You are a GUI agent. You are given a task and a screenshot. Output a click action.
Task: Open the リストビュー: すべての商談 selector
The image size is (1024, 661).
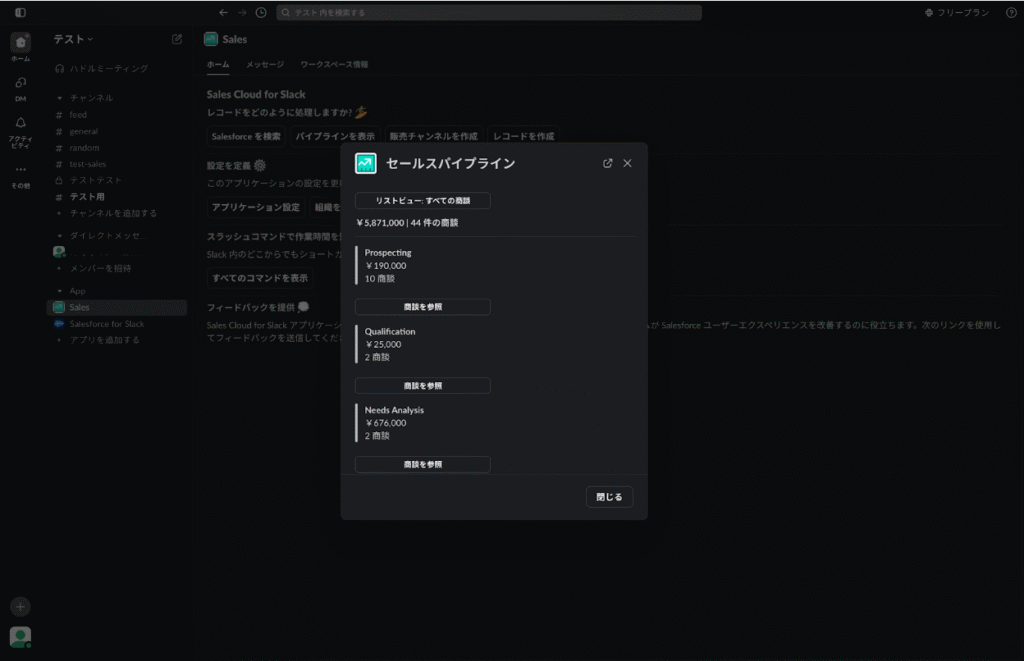[x=423, y=201]
